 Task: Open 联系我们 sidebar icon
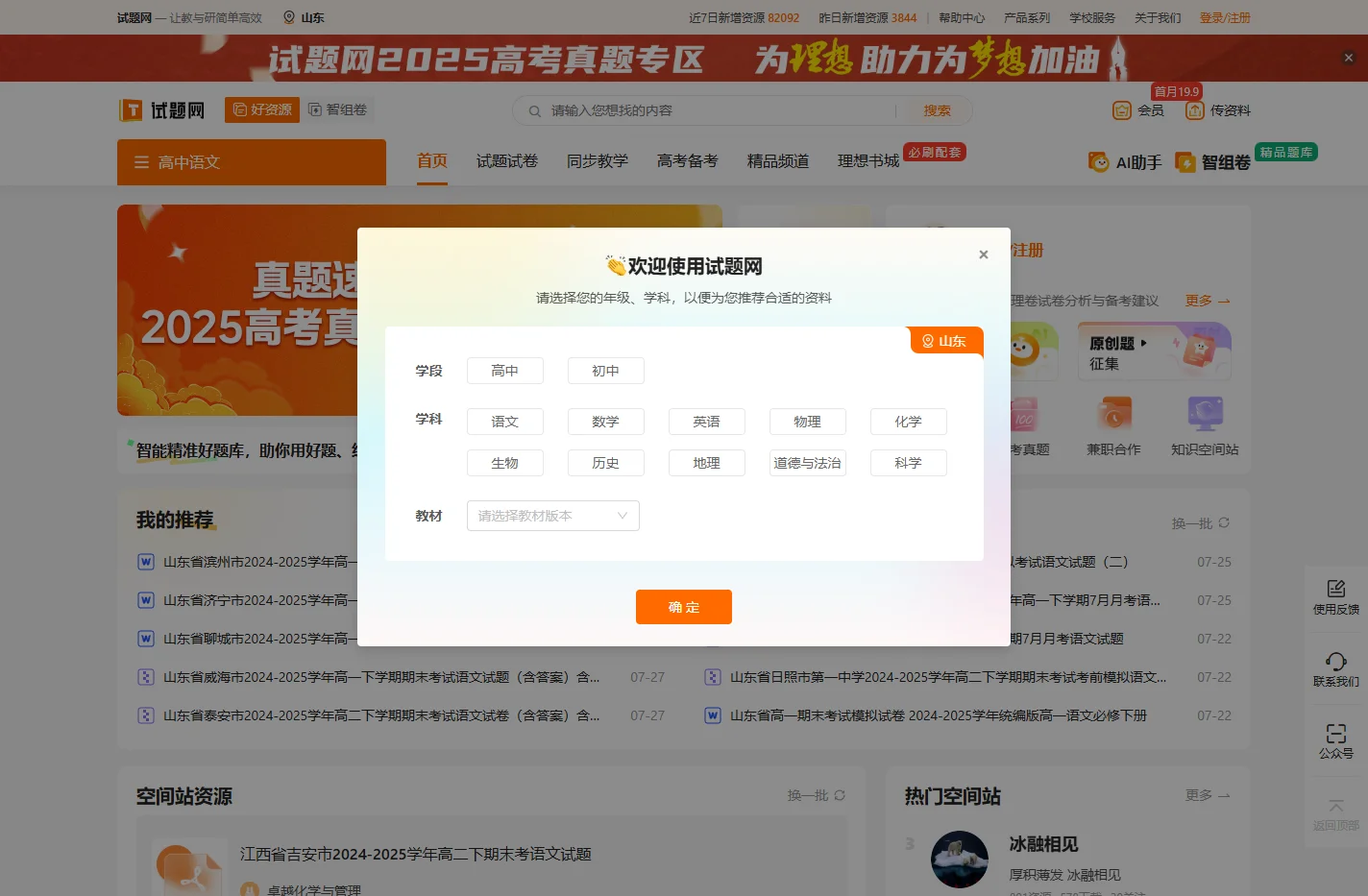pos(1336,669)
